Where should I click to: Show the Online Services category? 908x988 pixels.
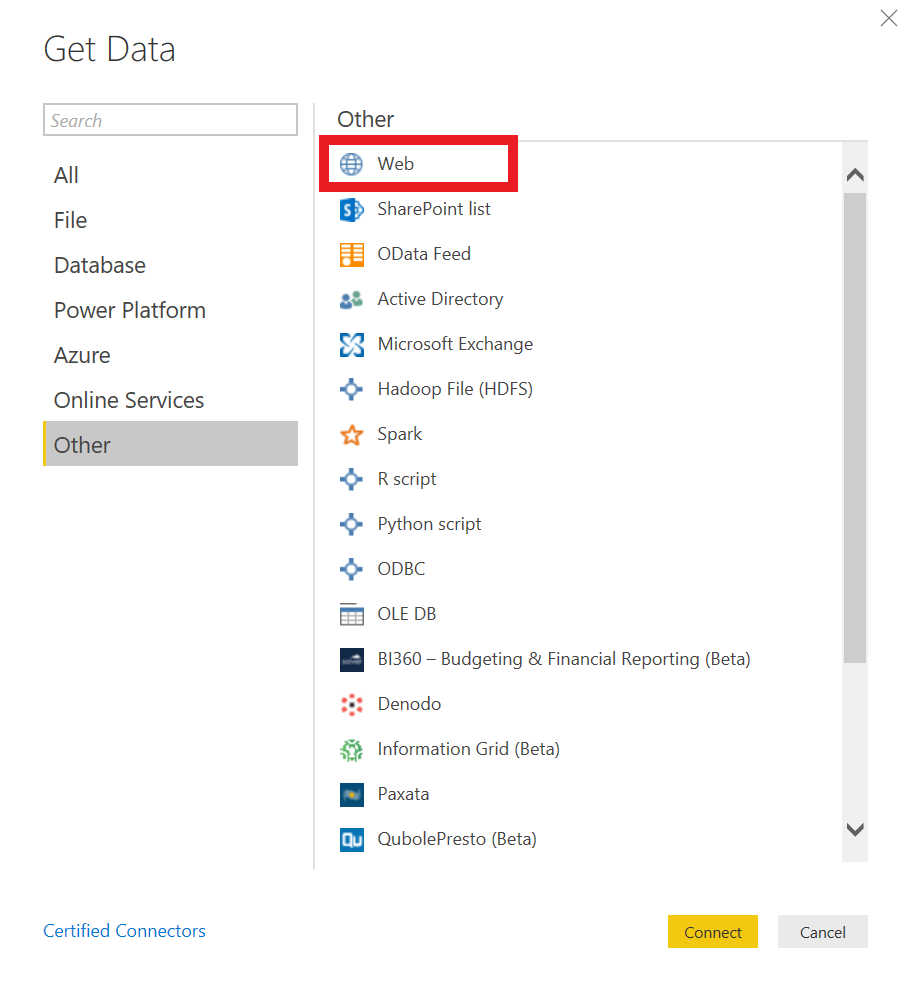tap(170, 401)
